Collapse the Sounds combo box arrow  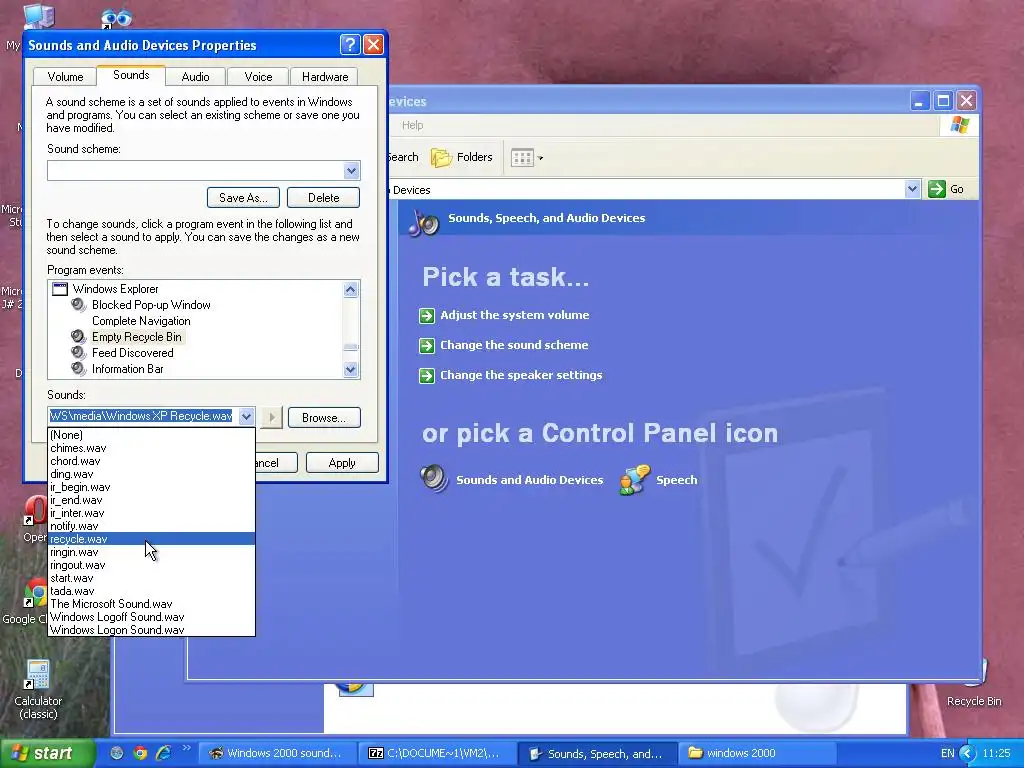(x=246, y=416)
